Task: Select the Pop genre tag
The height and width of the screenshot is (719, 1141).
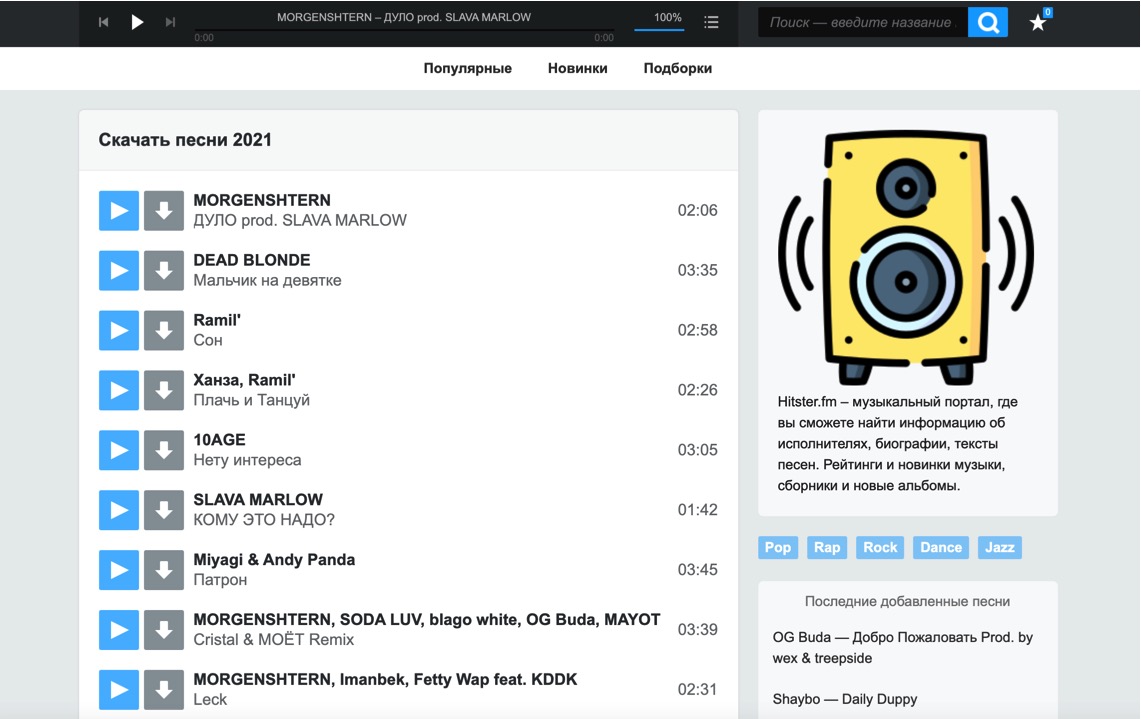Action: (778, 547)
